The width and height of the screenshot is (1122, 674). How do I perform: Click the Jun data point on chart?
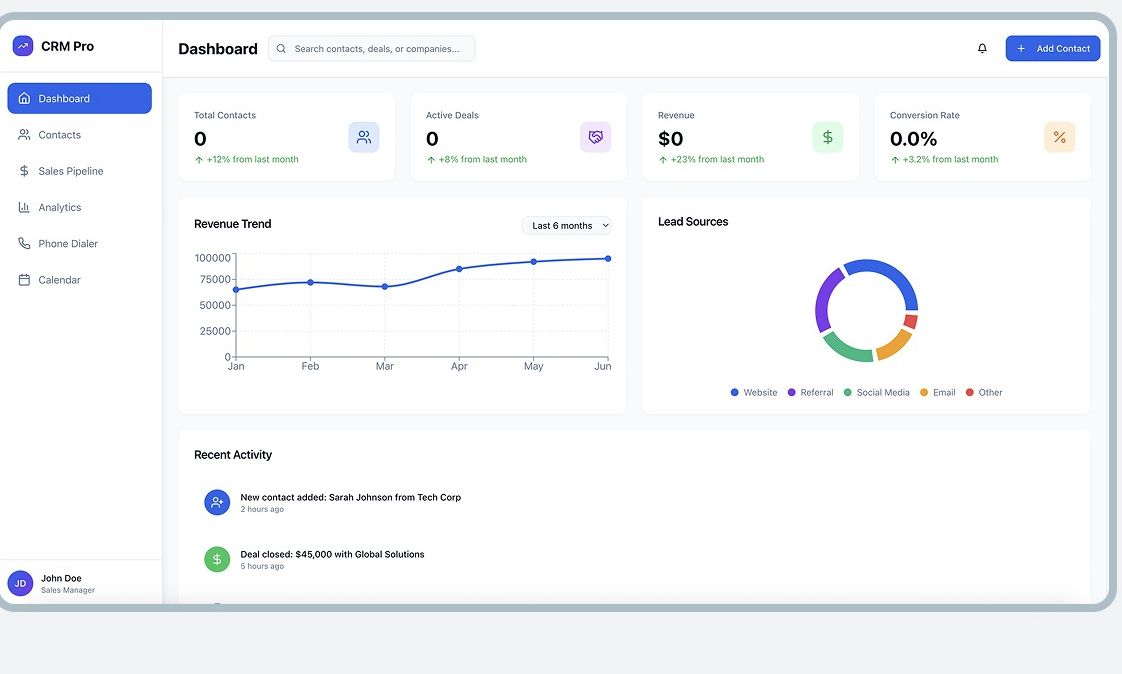[608, 258]
